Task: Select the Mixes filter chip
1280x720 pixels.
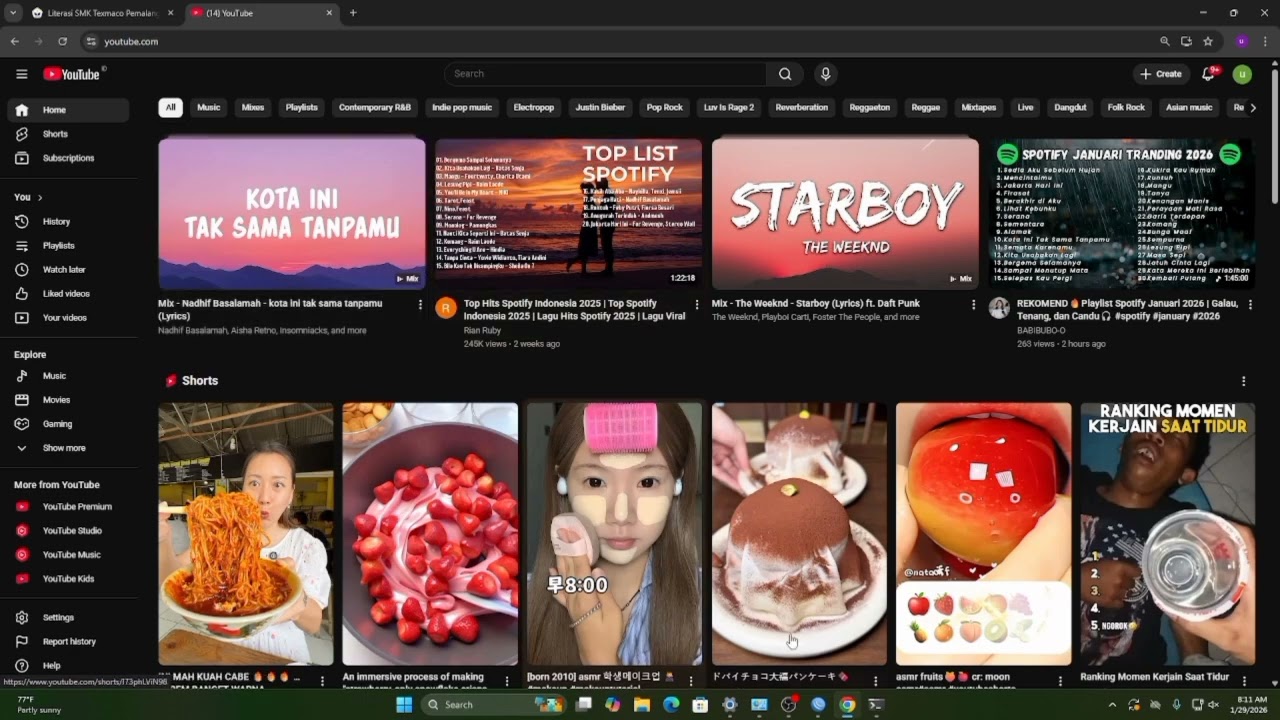Action: (253, 108)
